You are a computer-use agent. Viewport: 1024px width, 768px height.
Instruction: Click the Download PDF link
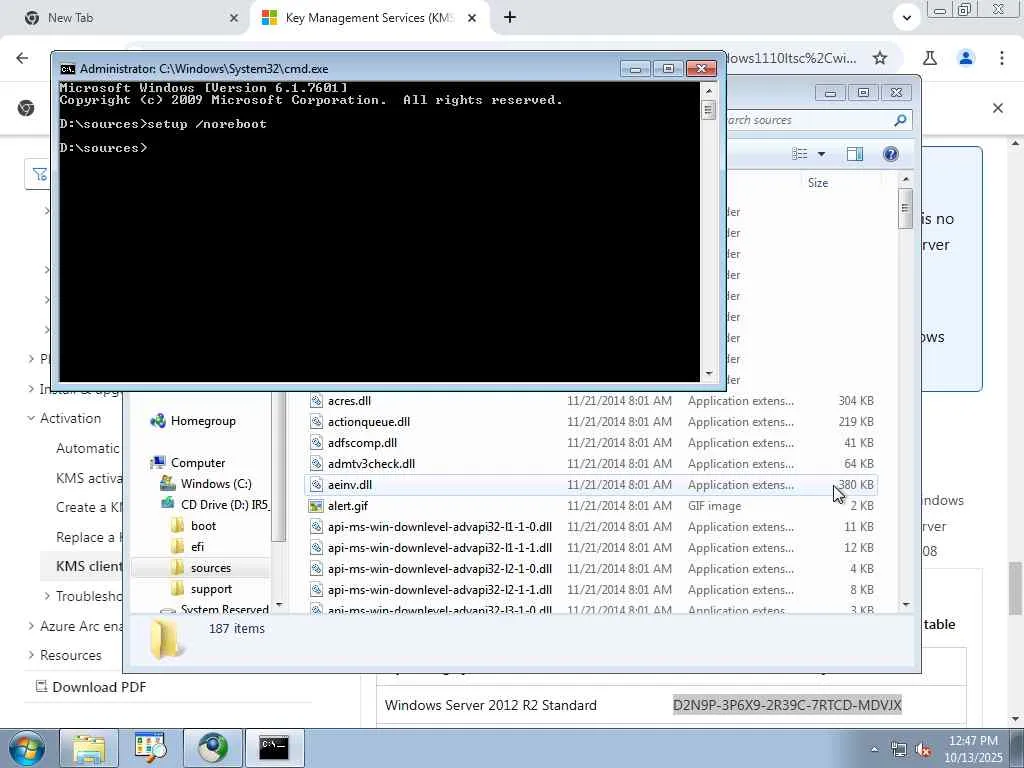point(90,687)
